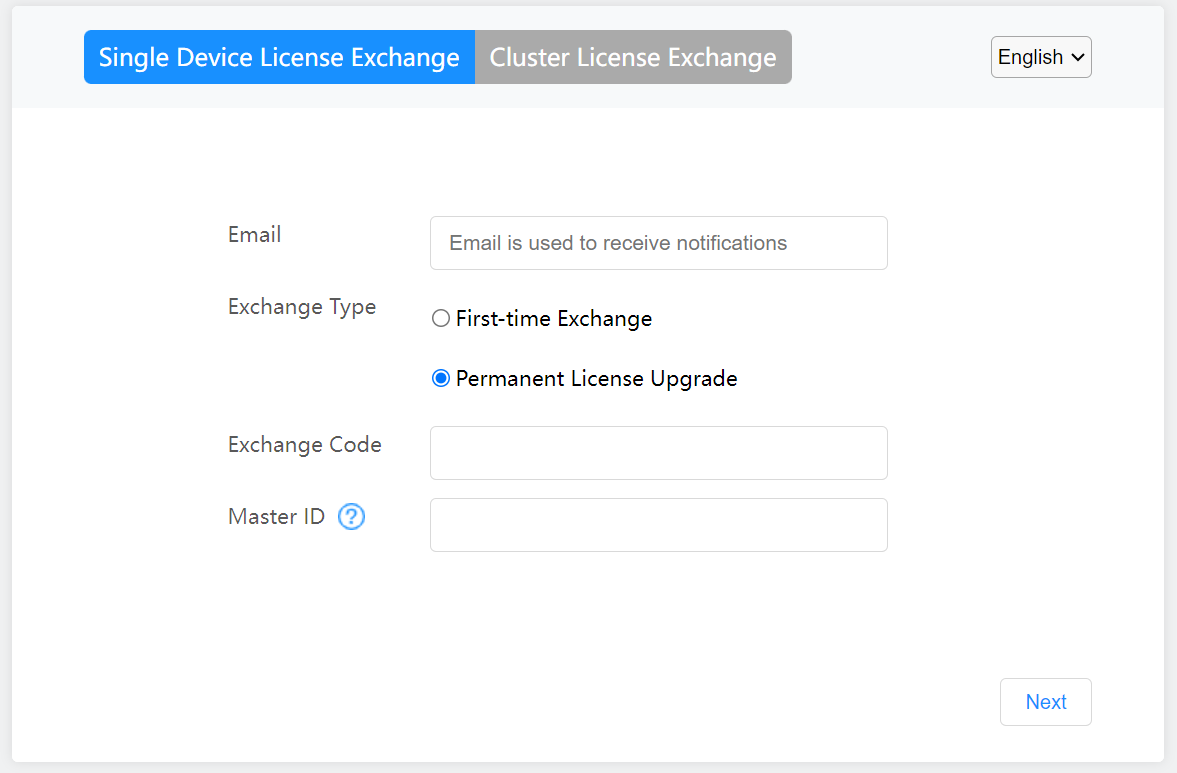This screenshot has height=773, width=1177.
Task: Focus the Master ID input field
Action: coord(658,525)
